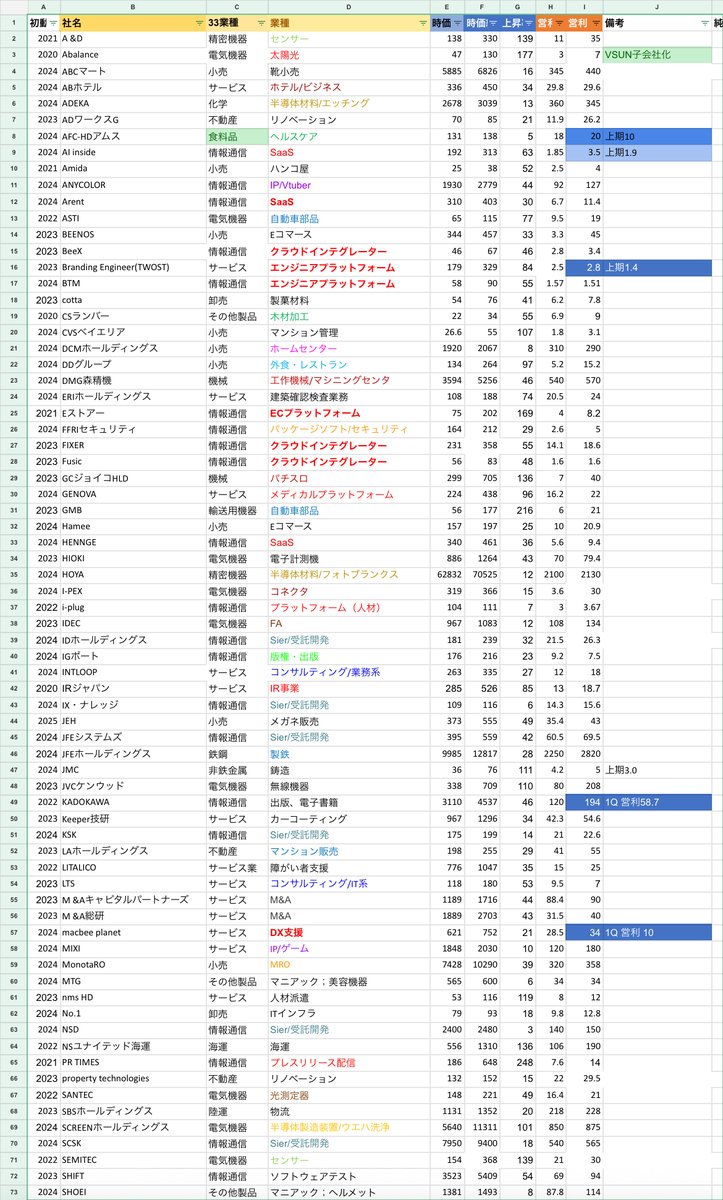
Task: Select the KADOKAWA company cell
Action: pyautogui.click(x=132, y=802)
